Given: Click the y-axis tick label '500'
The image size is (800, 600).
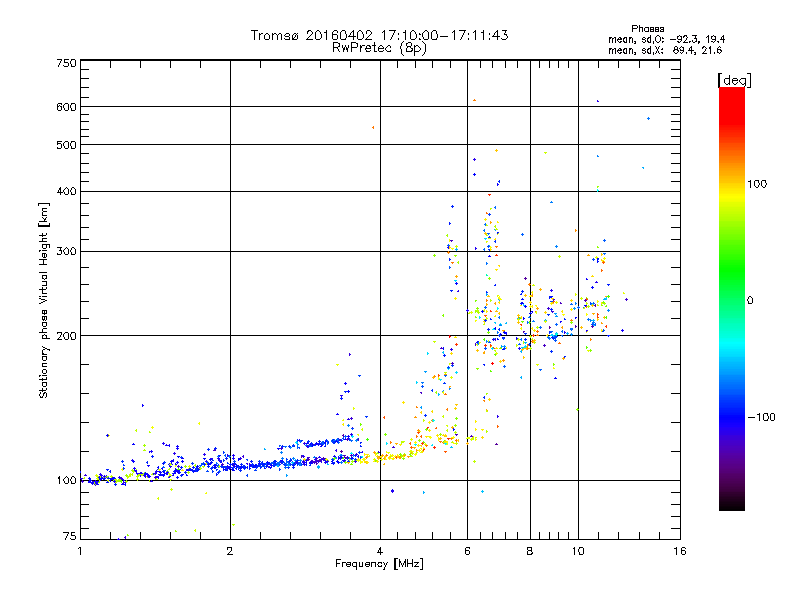Looking at the screenshot, I should tap(66, 145).
